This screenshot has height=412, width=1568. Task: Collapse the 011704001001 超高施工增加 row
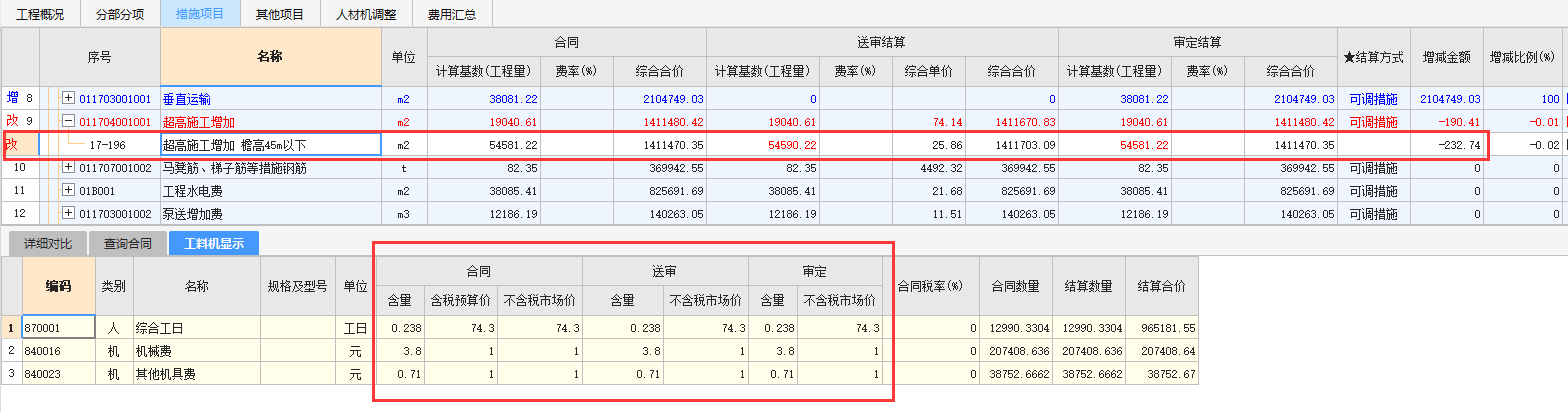(x=68, y=122)
